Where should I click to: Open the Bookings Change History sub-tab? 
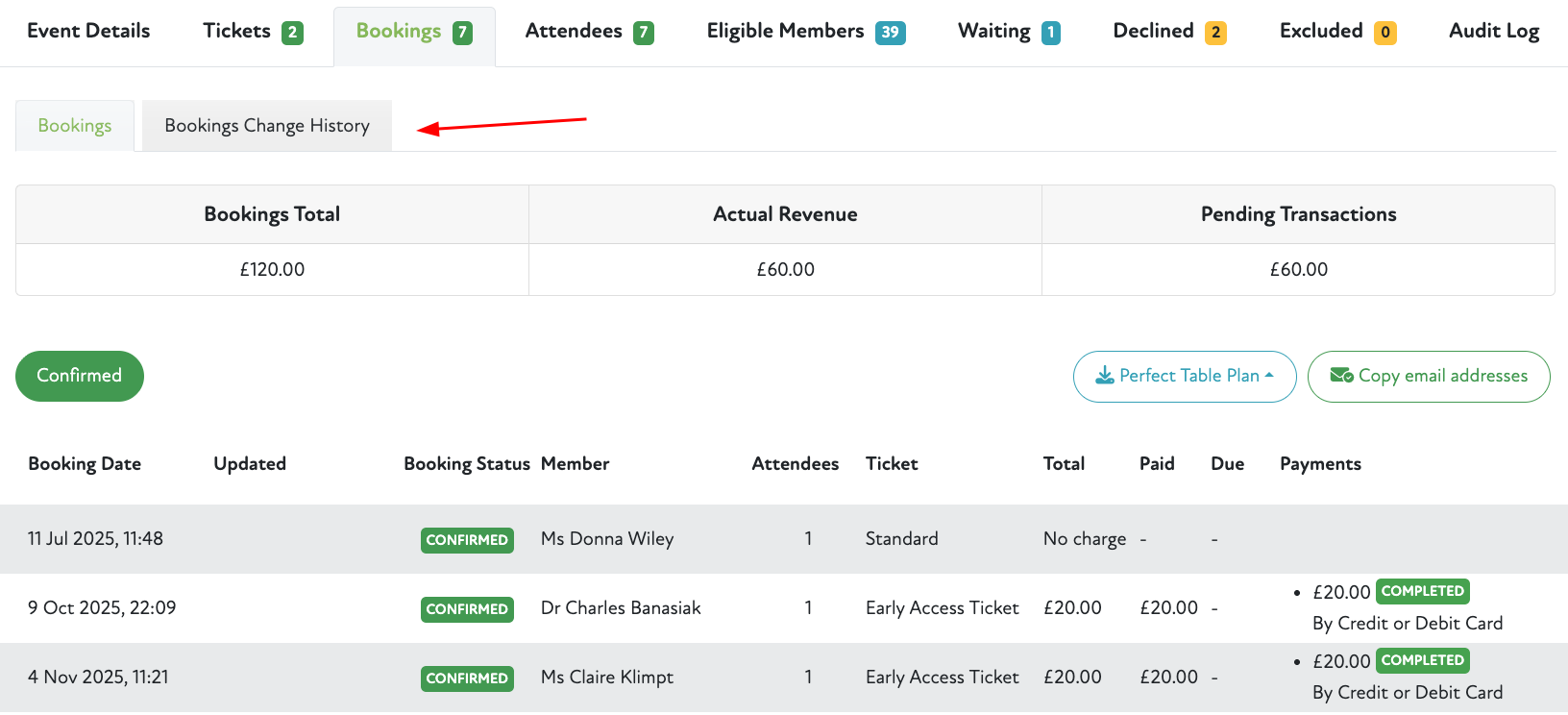coord(267,126)
